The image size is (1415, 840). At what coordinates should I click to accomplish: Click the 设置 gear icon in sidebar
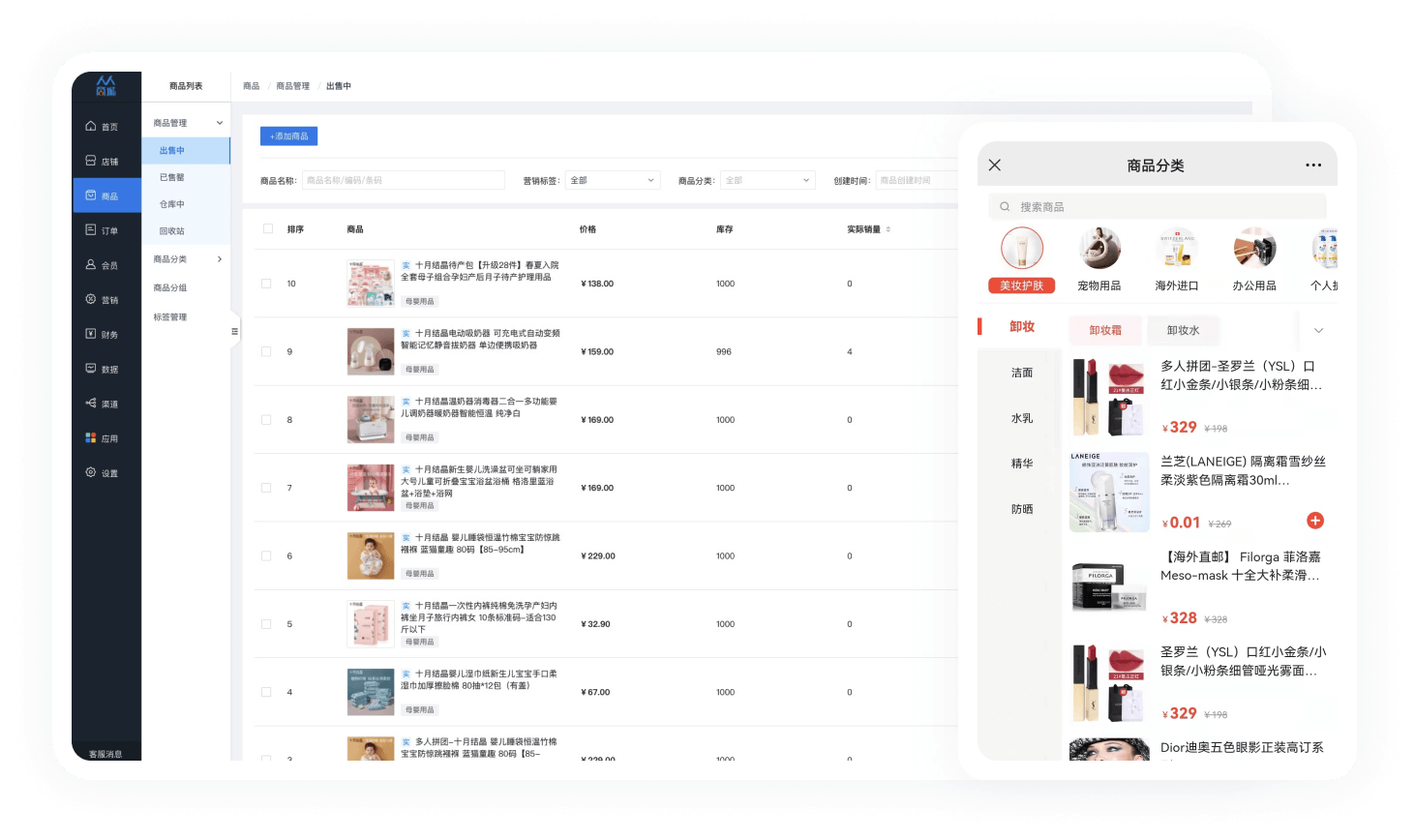(91, 473)
